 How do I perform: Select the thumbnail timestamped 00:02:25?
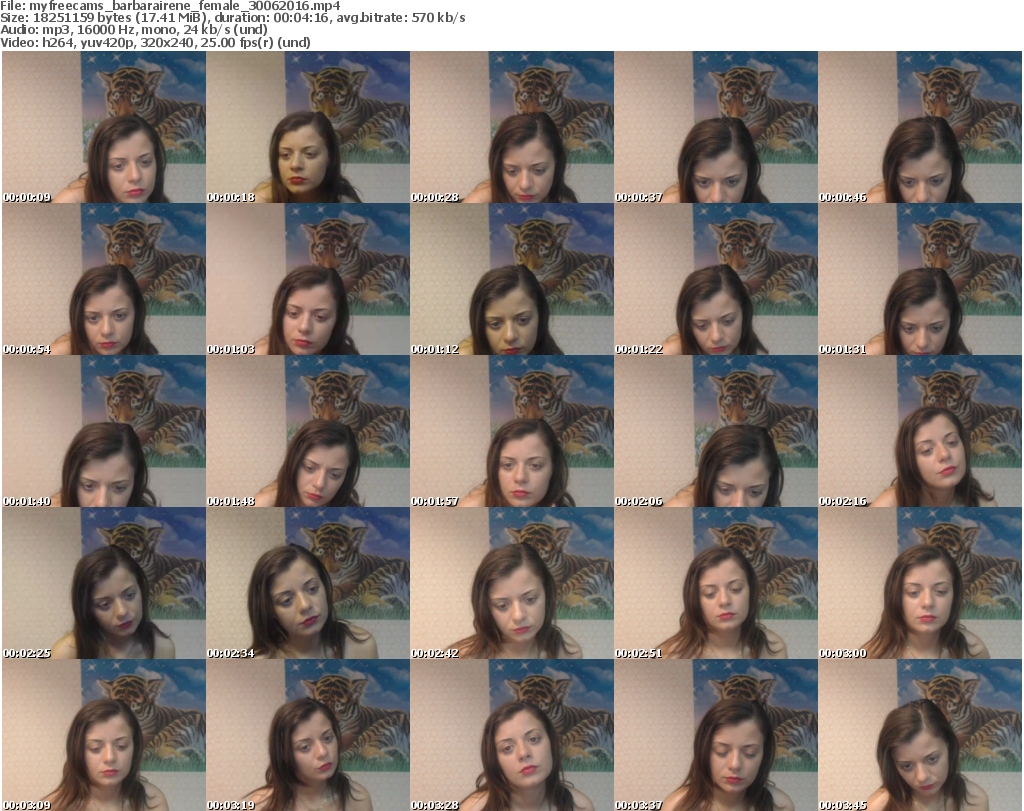(x=104, y=583)
